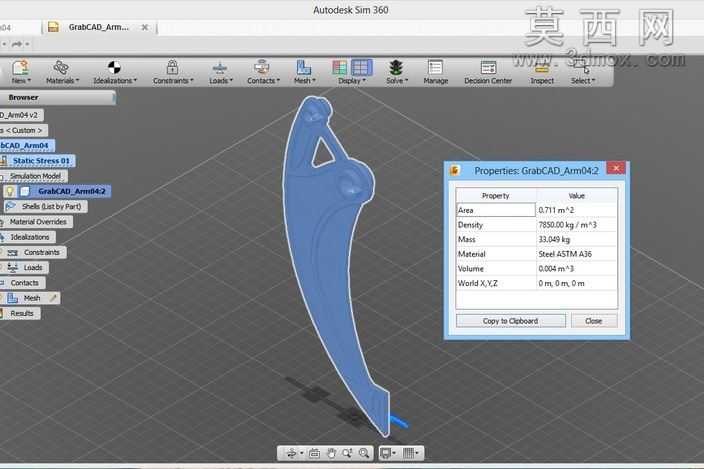Select the Material property row

[x=537, y=254]
